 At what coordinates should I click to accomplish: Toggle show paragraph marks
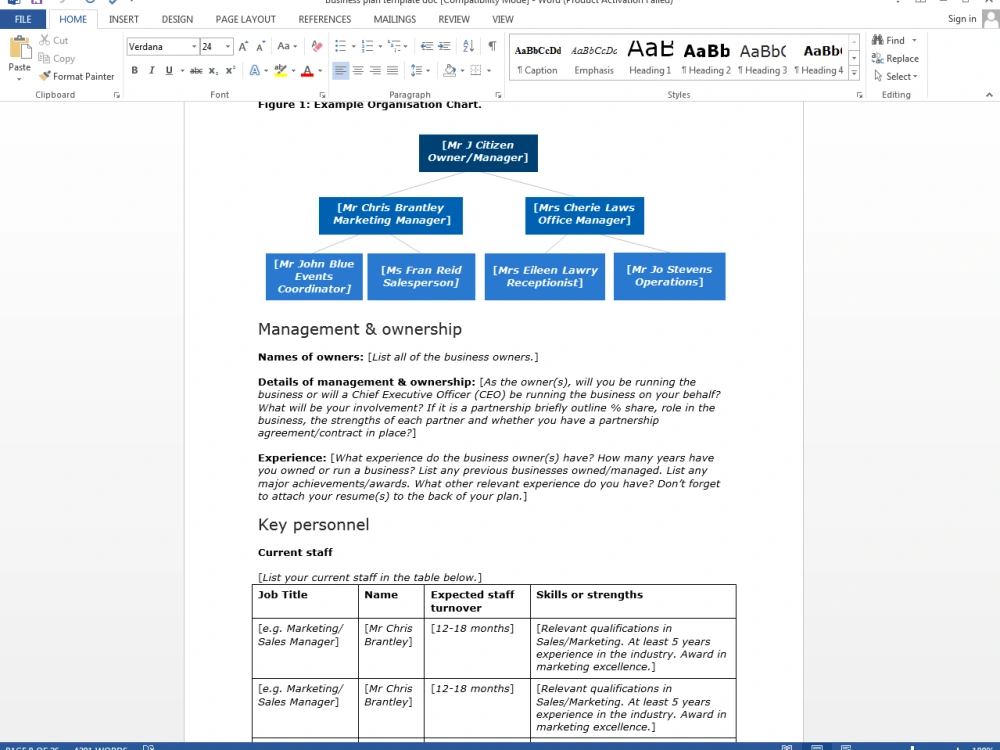click(492, 46)
